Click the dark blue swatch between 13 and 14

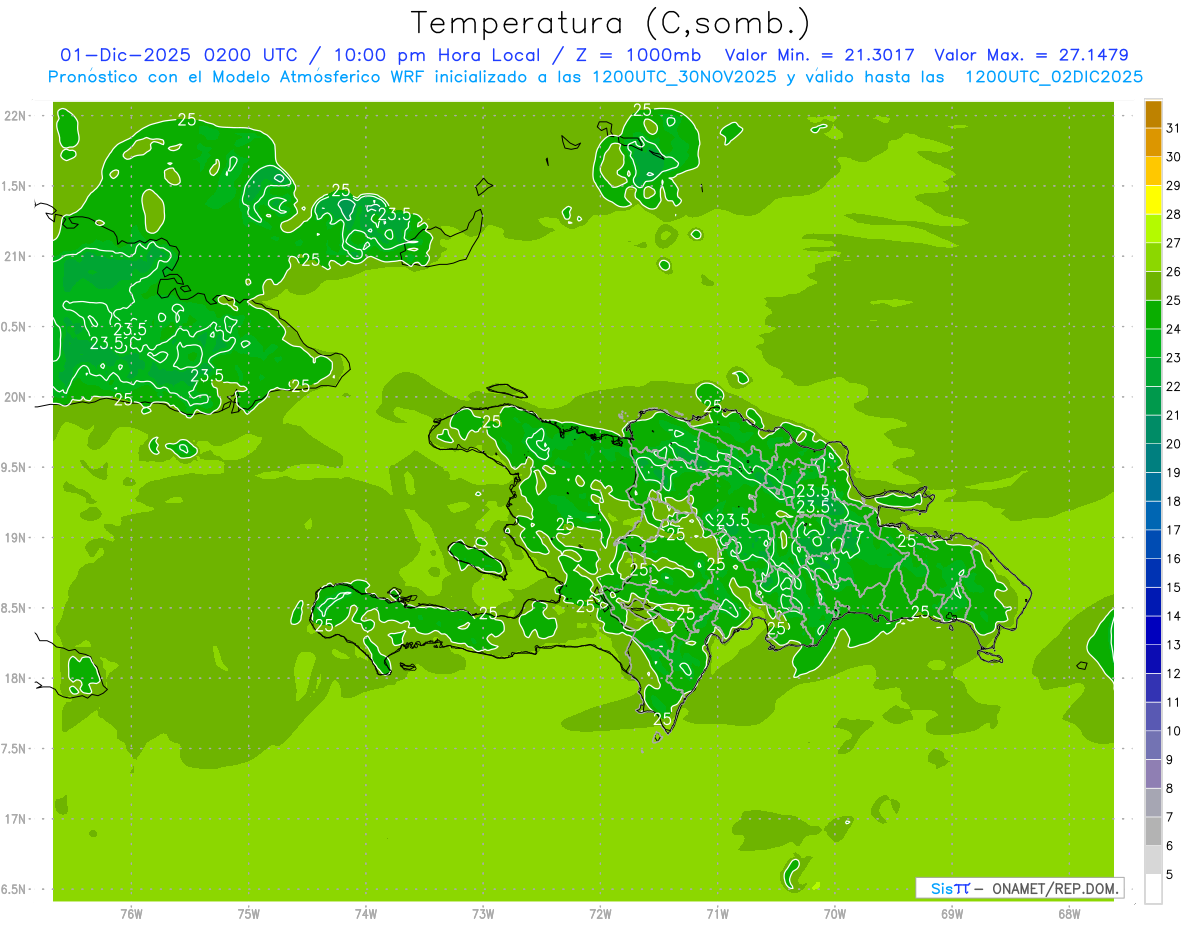[1153, 630]
